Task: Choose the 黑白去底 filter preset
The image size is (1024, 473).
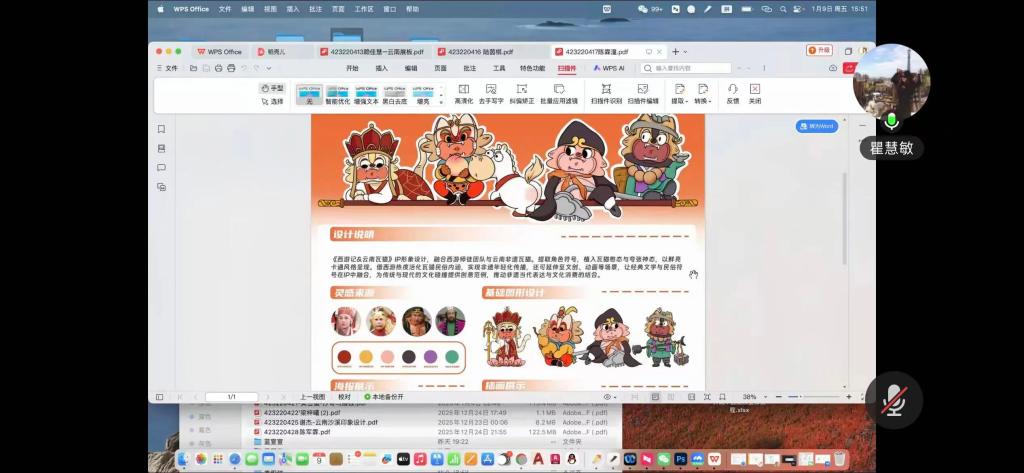Action: tap(395, 95)
